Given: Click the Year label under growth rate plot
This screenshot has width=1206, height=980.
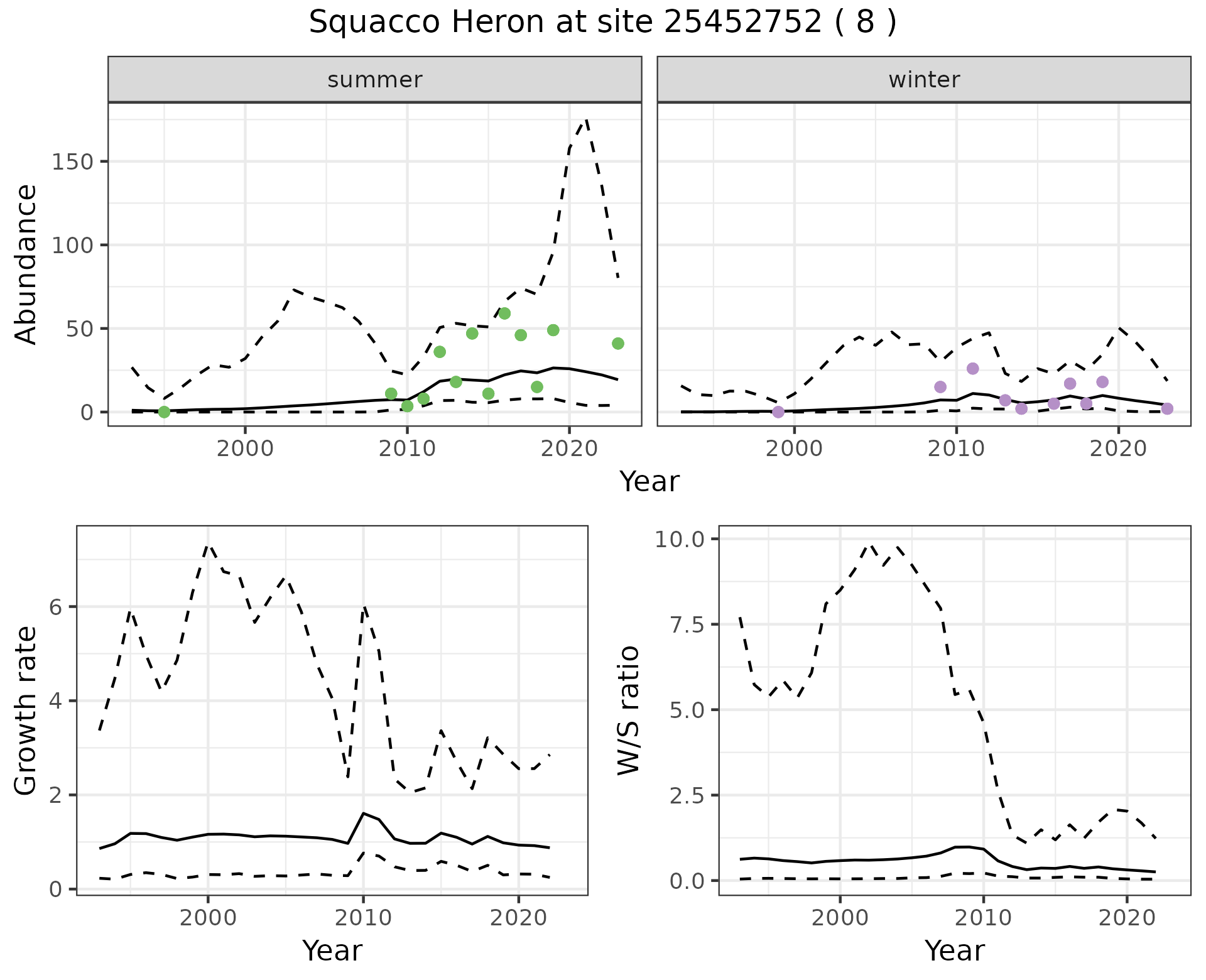Looking at the screenshot, I should click(332, 950).
